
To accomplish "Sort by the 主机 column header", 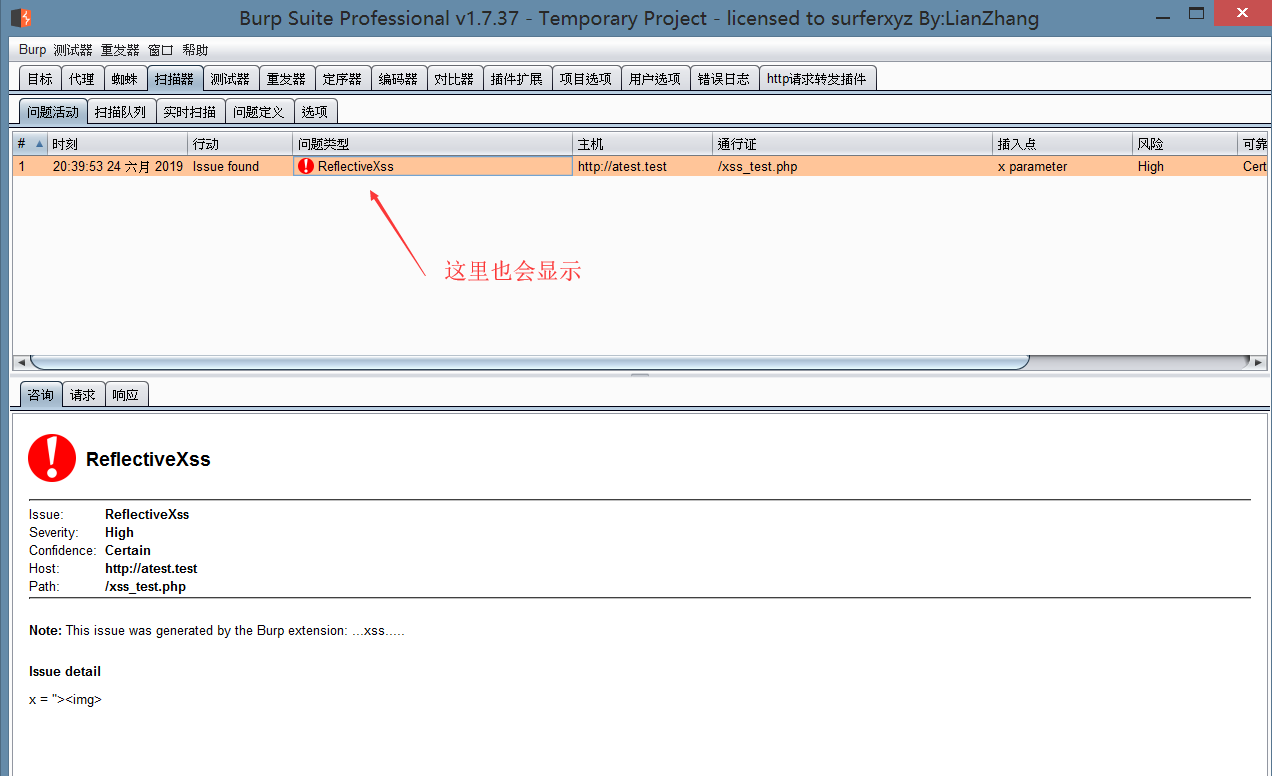I will (643, 144).
